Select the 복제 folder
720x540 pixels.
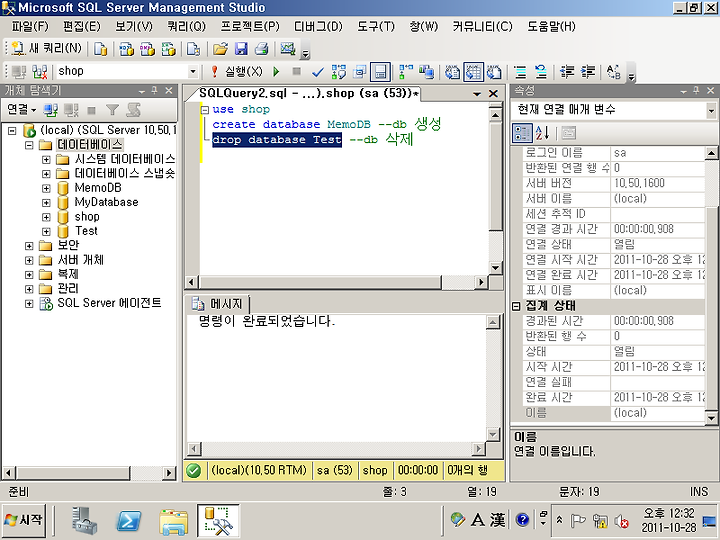coord(68,274)
